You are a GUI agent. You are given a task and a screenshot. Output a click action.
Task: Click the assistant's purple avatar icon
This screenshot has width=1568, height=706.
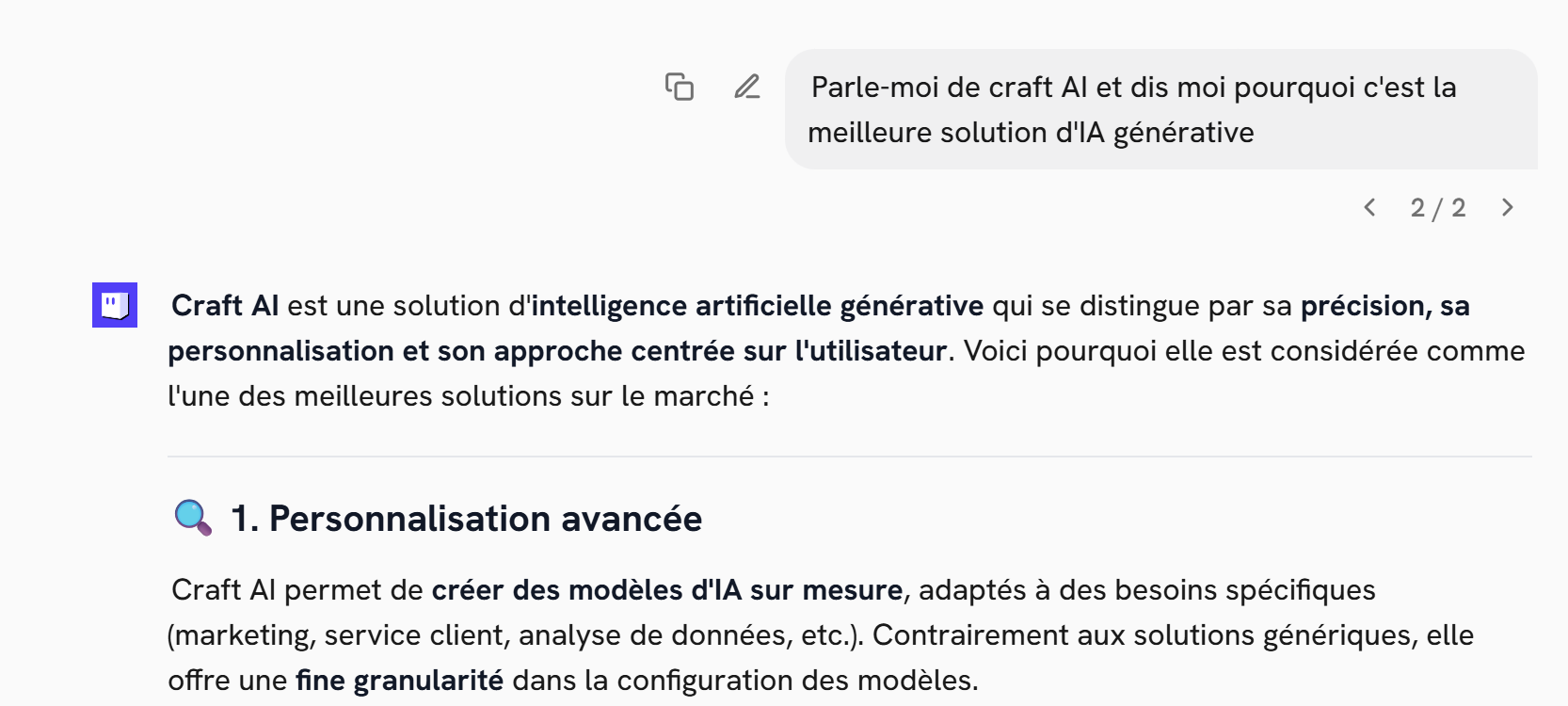tap(115, 305)
